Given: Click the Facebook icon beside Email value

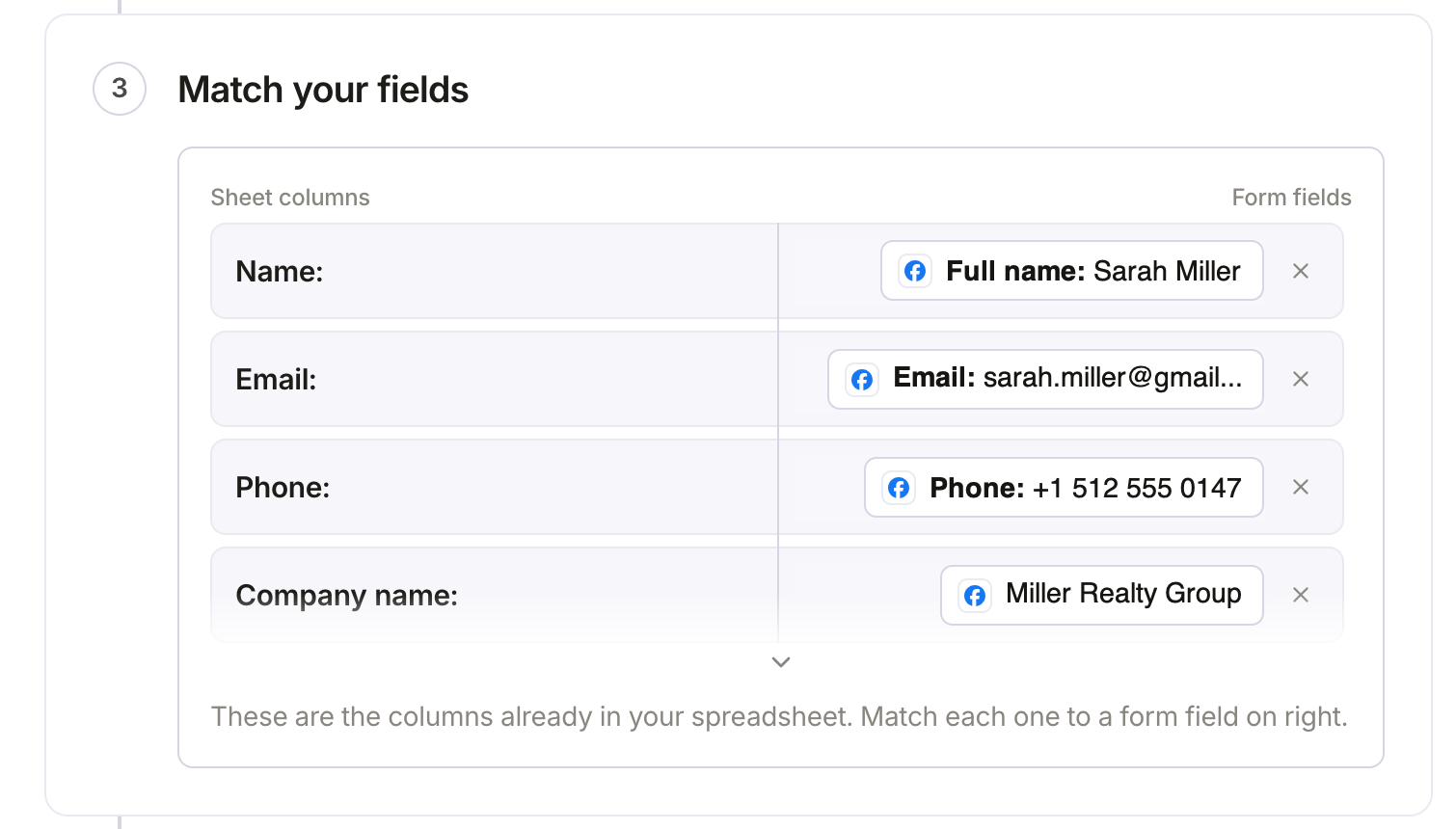Looking at the screenshot, I should [862, 379].
